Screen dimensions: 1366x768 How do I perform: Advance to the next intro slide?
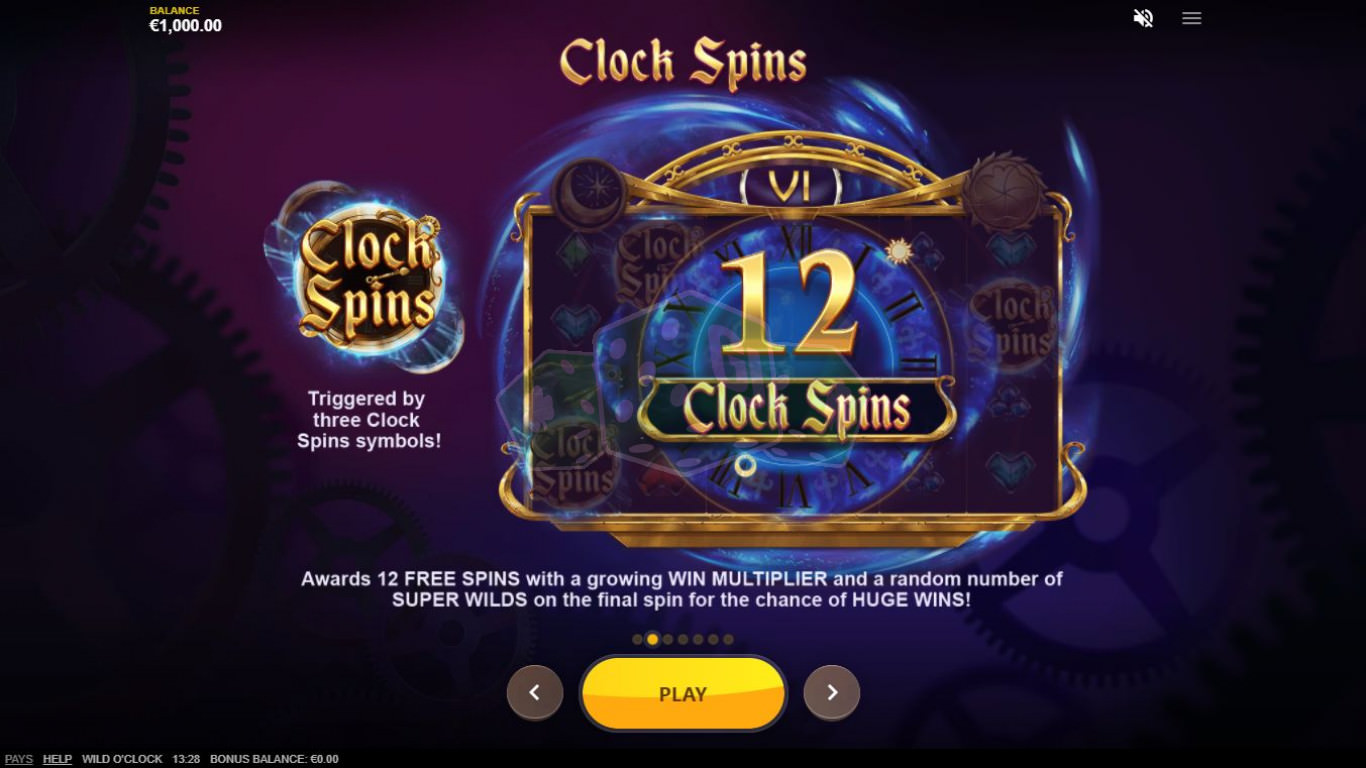(832, 692)
